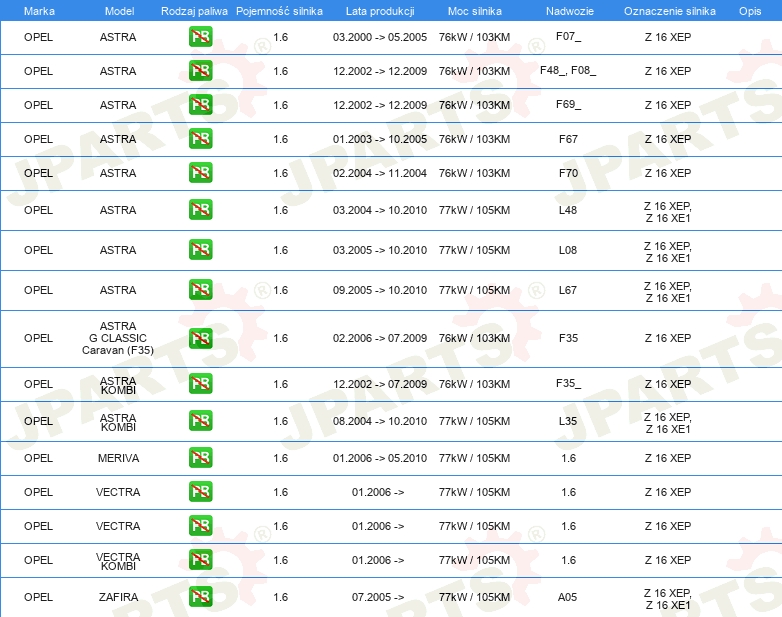782x617 pixels.
Task: Click the Marka column header
Action: click(x=39, y=11)
